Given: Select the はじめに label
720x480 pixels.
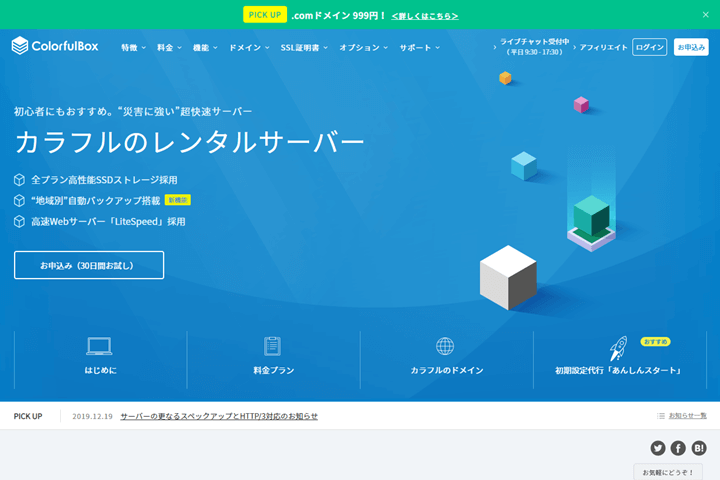Looking at the screenshot, I should point(100,370).
